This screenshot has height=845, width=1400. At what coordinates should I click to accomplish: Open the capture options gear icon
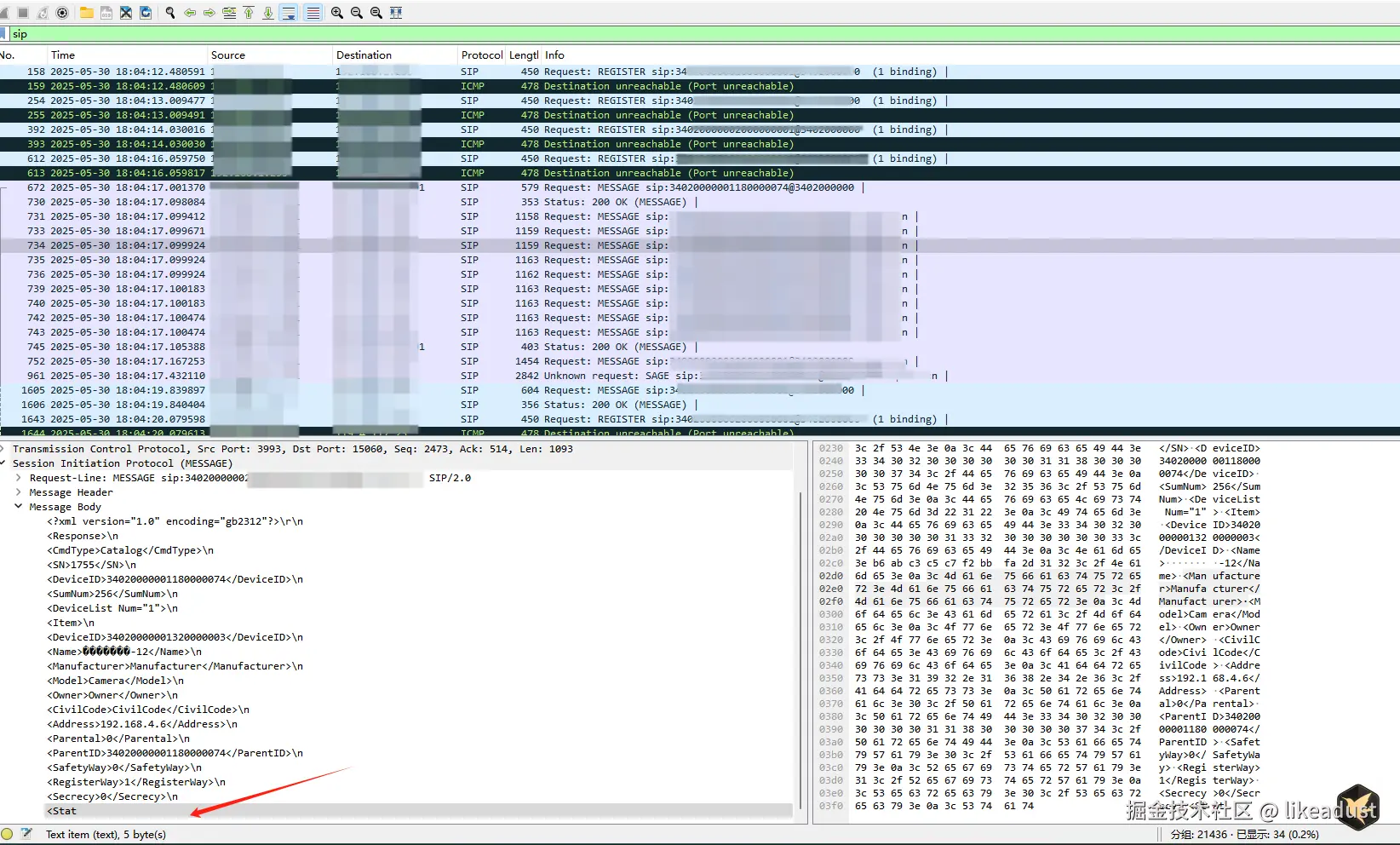click(62, 13)
